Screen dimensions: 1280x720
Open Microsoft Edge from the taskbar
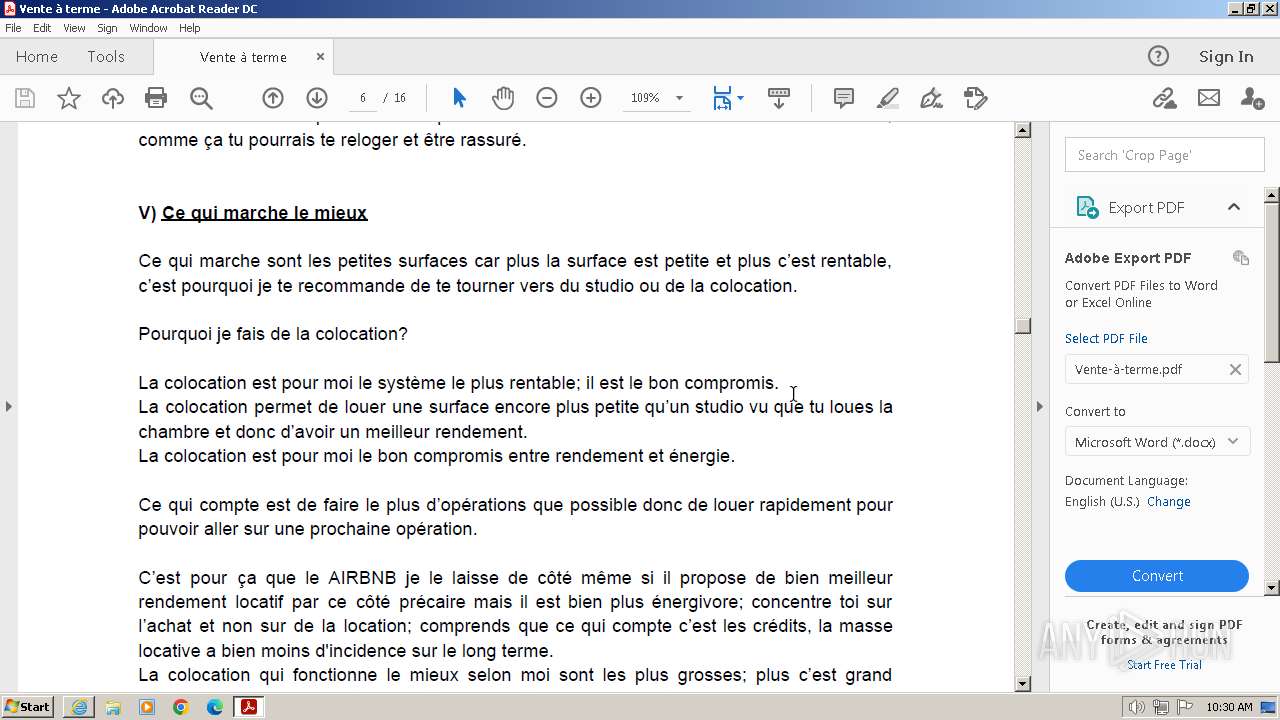click(214, 707)
